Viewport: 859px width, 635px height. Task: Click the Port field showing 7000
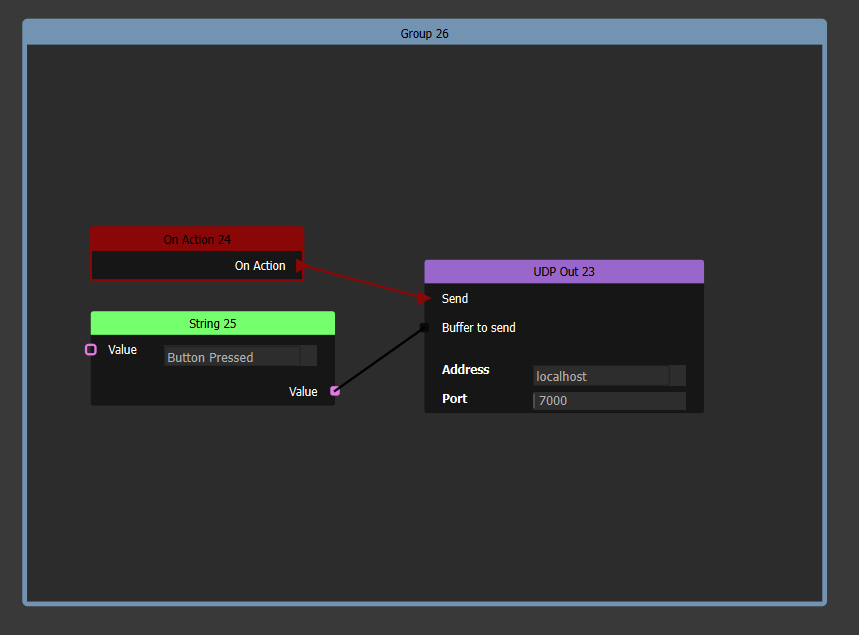[608, 400]
